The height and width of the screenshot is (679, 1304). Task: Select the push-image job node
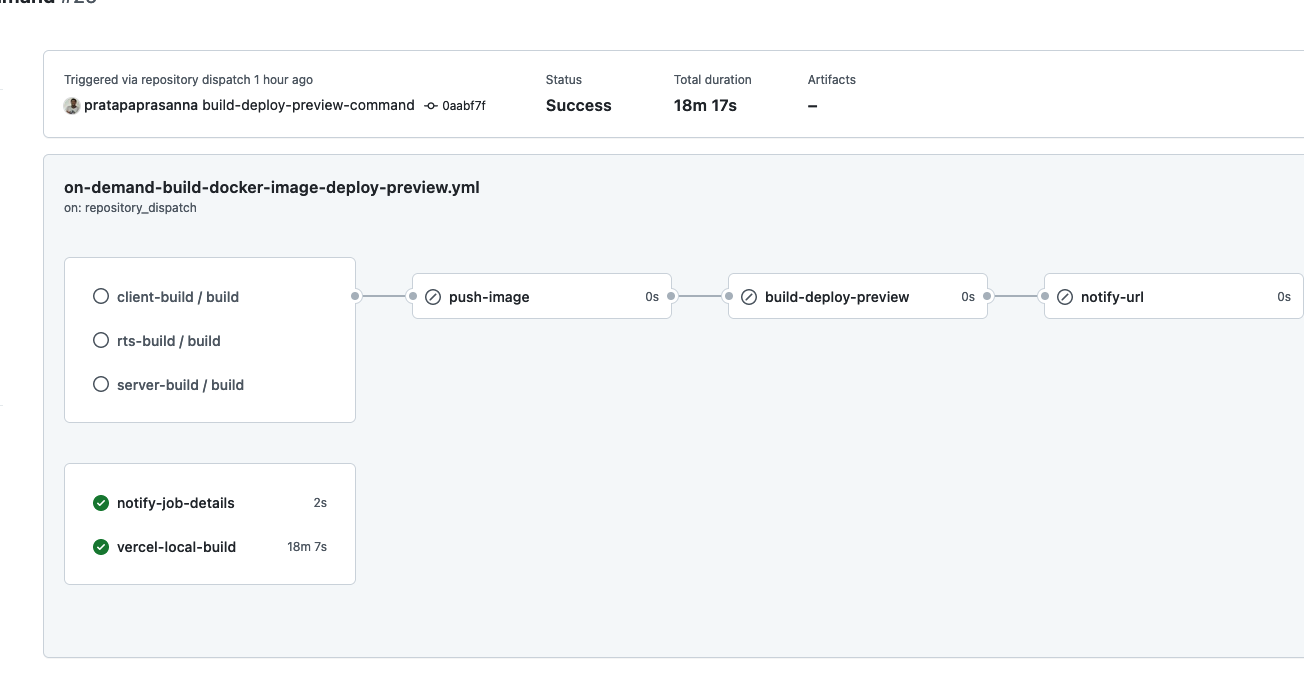click(x=541, y=297)
